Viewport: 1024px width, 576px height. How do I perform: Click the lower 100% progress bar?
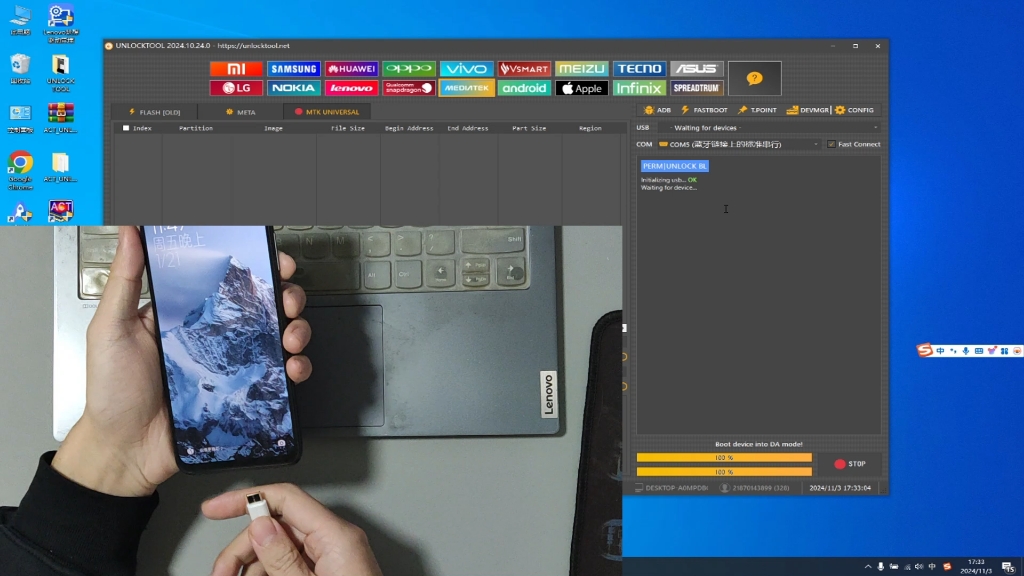coord(724,472)
